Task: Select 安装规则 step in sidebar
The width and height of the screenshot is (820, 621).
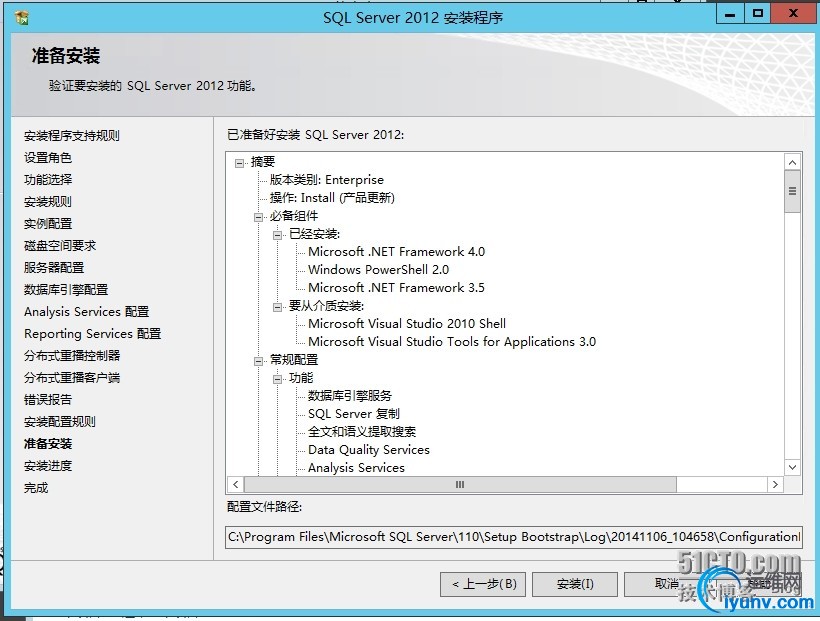Action: [x=48, y=201]
